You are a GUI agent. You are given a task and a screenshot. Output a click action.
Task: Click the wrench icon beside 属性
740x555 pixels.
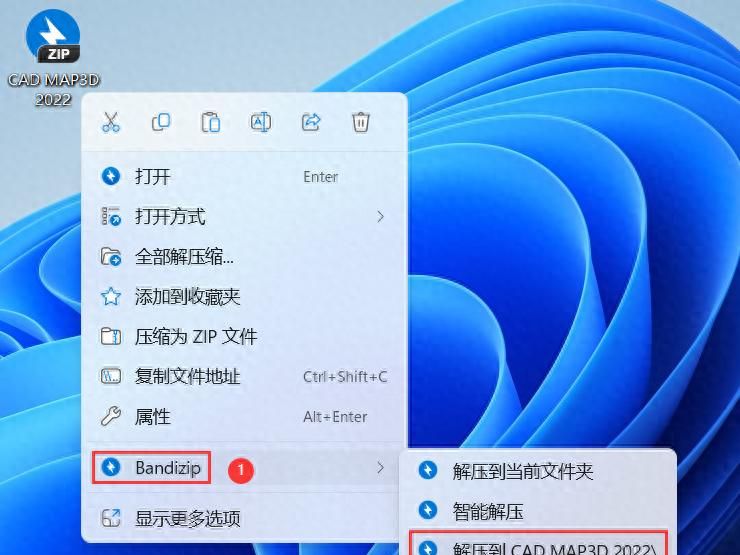(111, 417)
